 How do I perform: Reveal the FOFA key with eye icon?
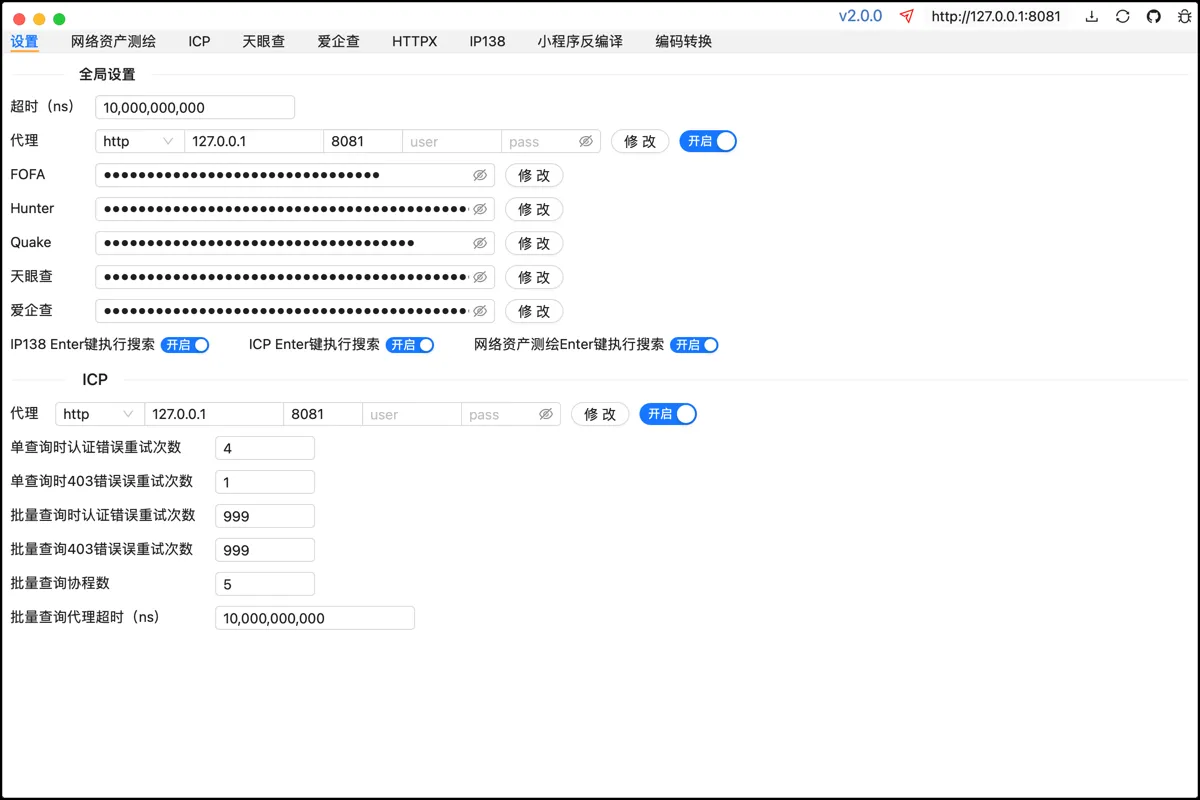480,175
